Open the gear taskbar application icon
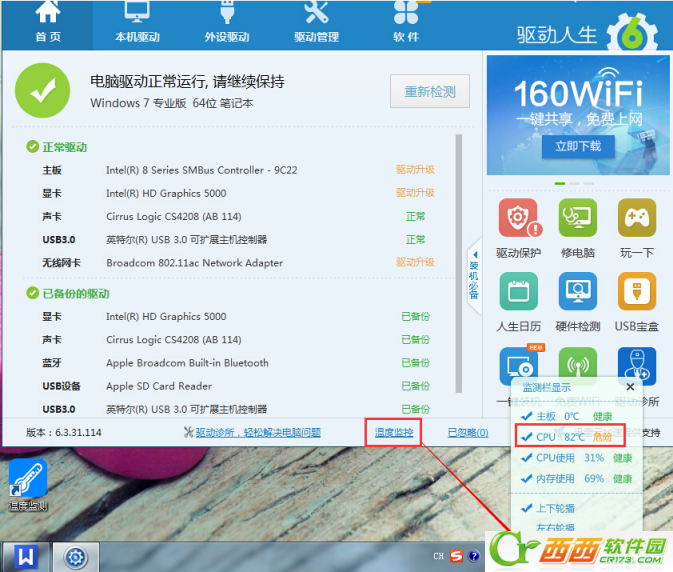The image size is (673, 572). [76, 557]
